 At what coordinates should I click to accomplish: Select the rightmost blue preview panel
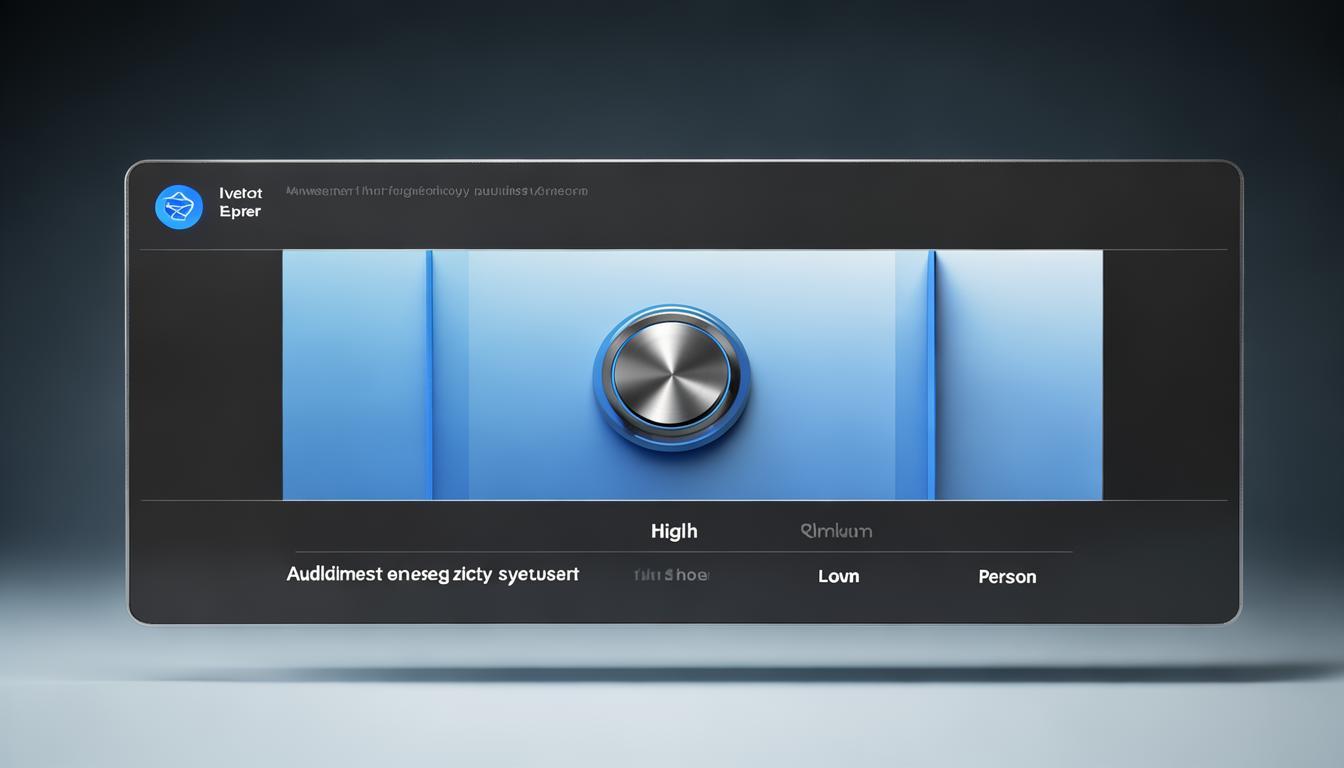tap(1018, 375)
